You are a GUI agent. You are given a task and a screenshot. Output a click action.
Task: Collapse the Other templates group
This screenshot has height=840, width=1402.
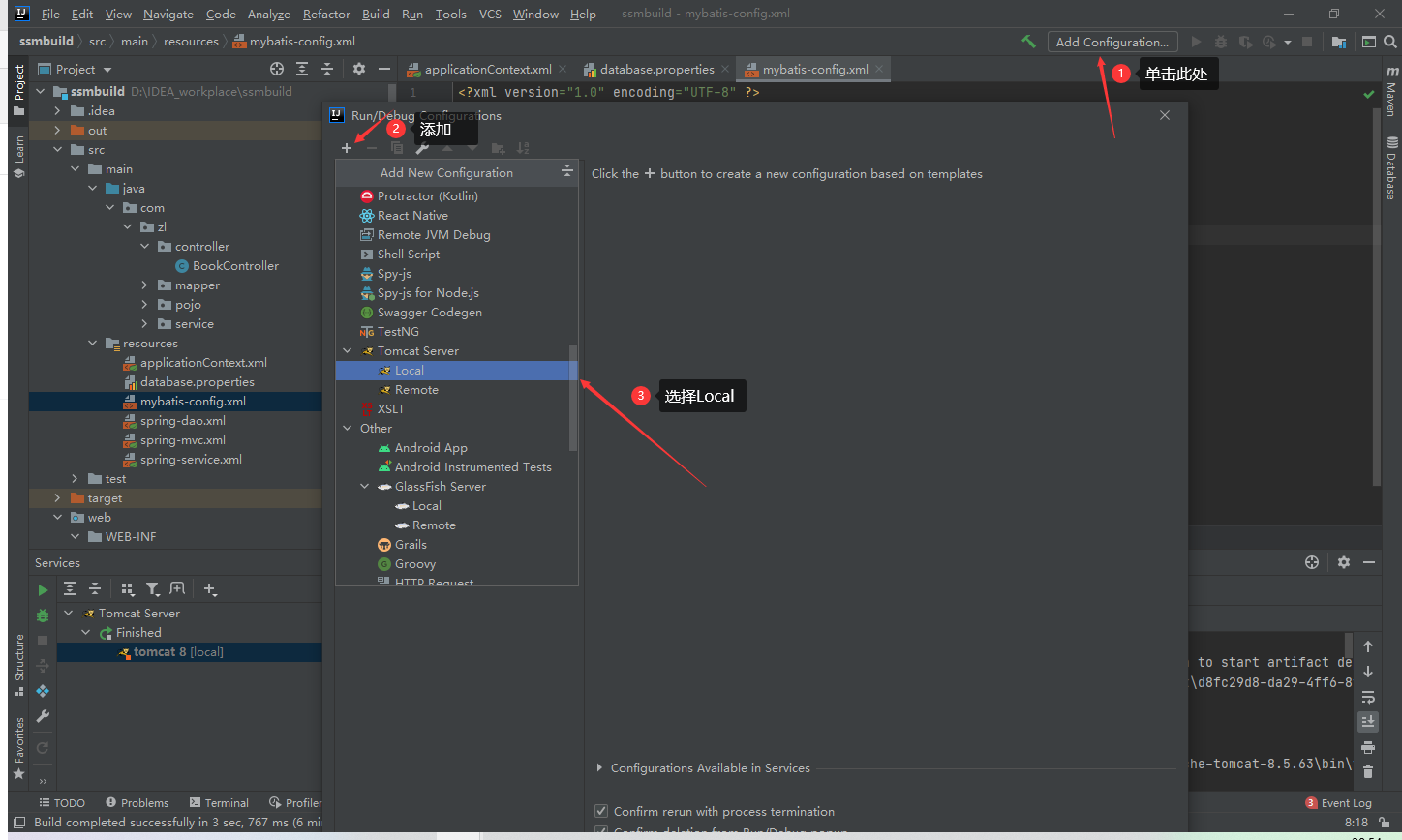click(348, 428)
